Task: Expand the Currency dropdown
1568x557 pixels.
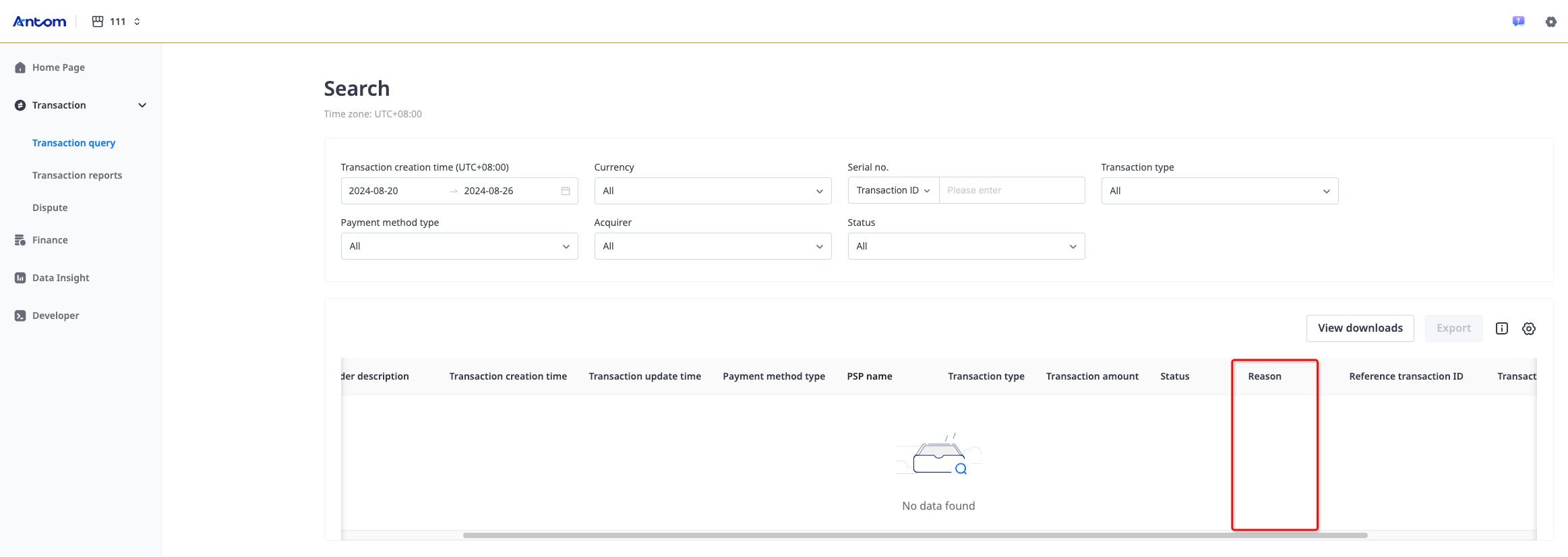Action: 712,191
